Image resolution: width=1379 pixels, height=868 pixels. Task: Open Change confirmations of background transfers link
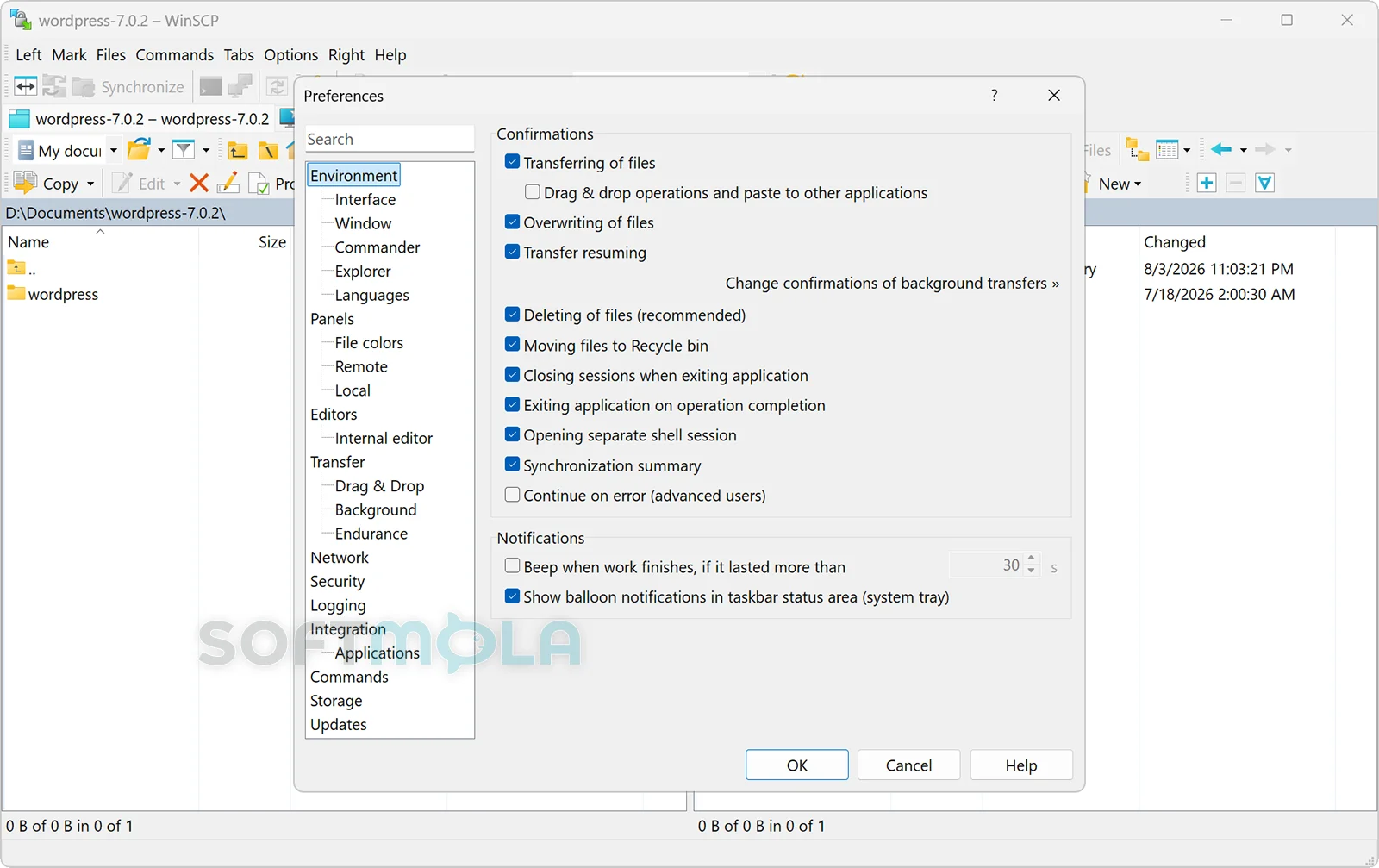coord(892,283)
